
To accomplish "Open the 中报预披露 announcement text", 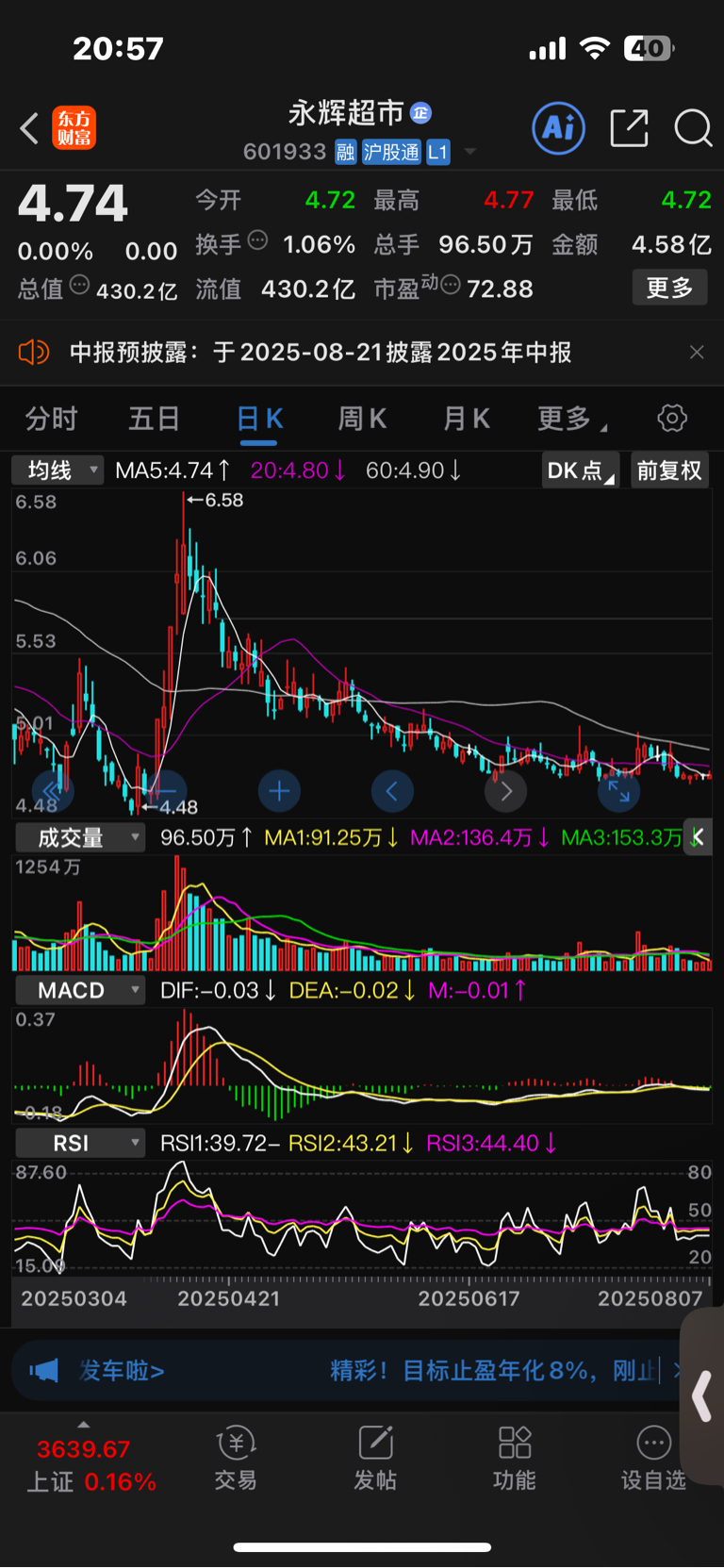I will click(321, 353).
